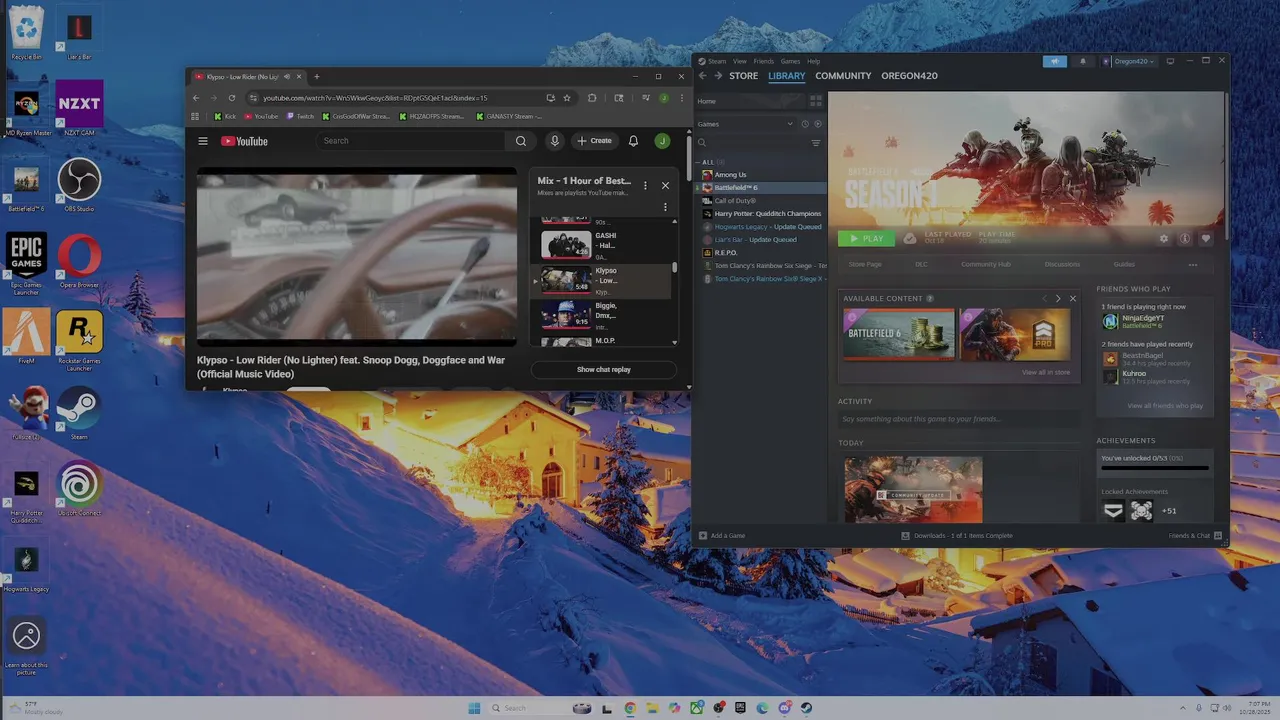Switch to the Steam COMMUNITY tab
The image size is (1280, 720).
tap(843, 76)
